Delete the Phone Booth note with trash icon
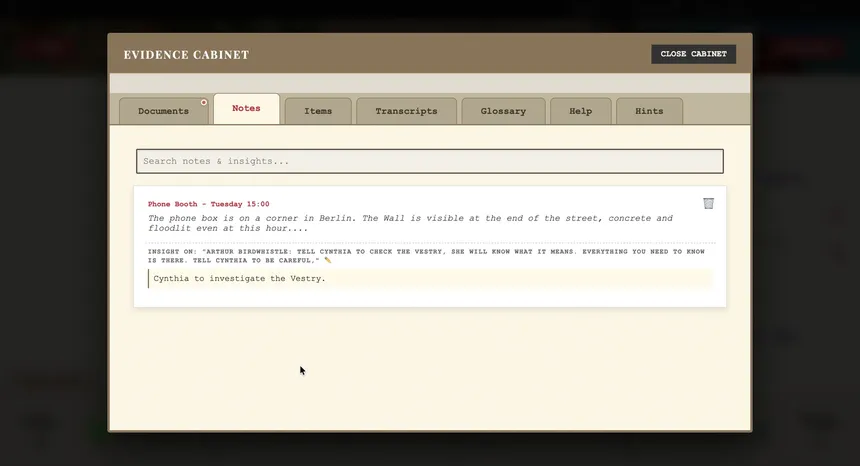The height and width of the screenshot is (466, 860). (x=708, y=203)
